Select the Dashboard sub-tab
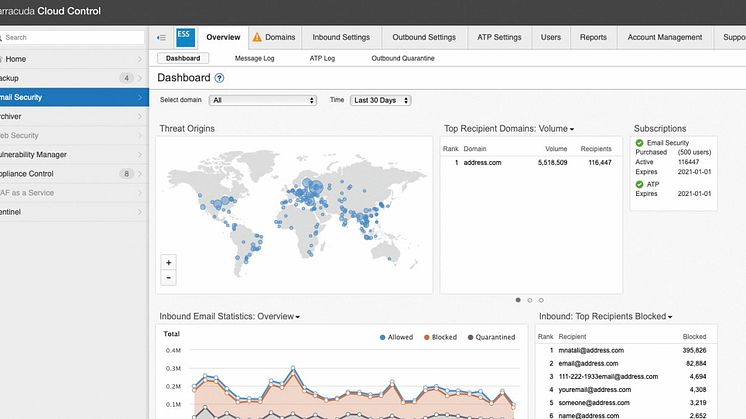The height and width of the screenshot is (419, 746). click(x=183, y=58)
